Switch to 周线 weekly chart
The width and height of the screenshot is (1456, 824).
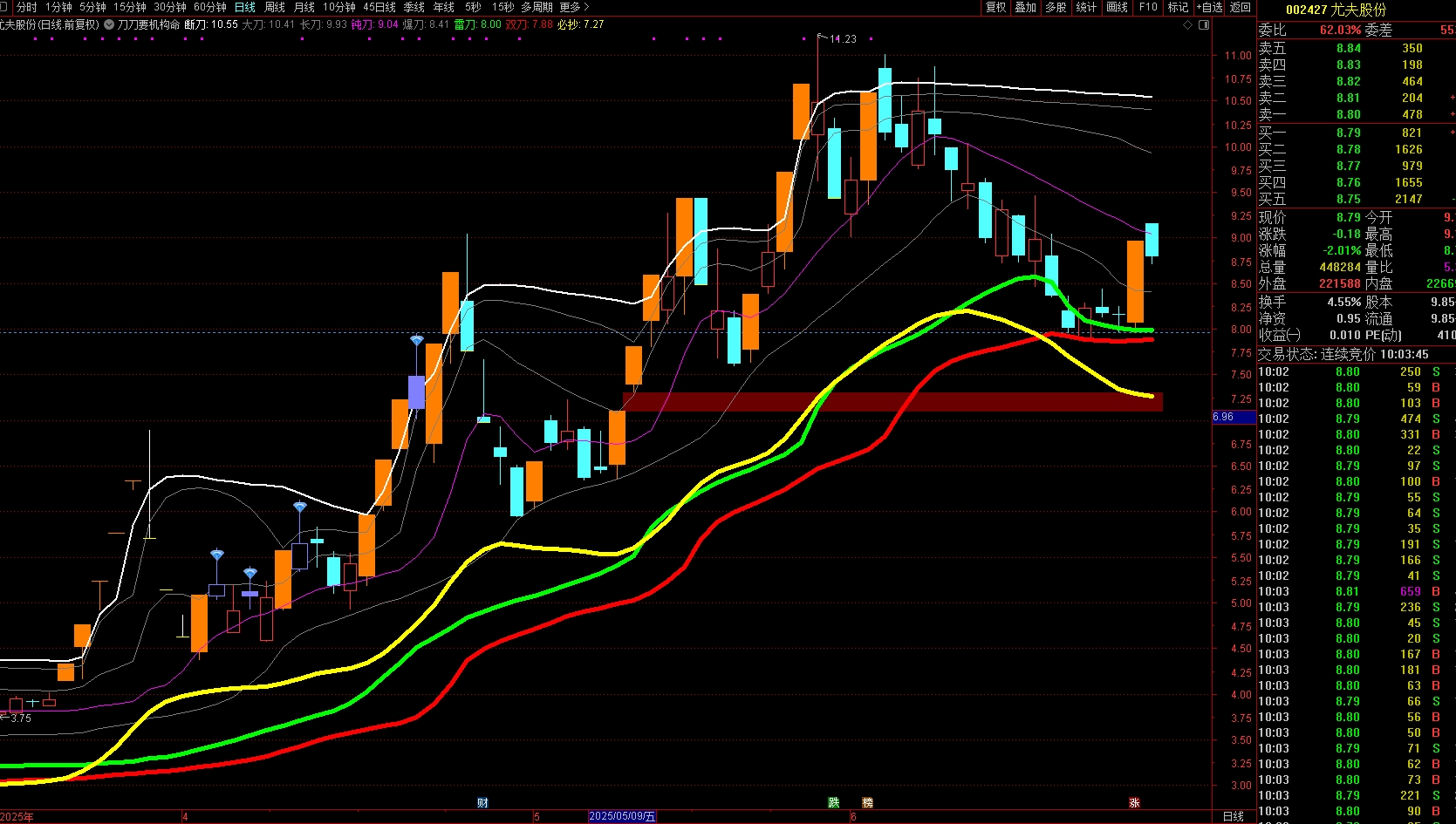275,7
